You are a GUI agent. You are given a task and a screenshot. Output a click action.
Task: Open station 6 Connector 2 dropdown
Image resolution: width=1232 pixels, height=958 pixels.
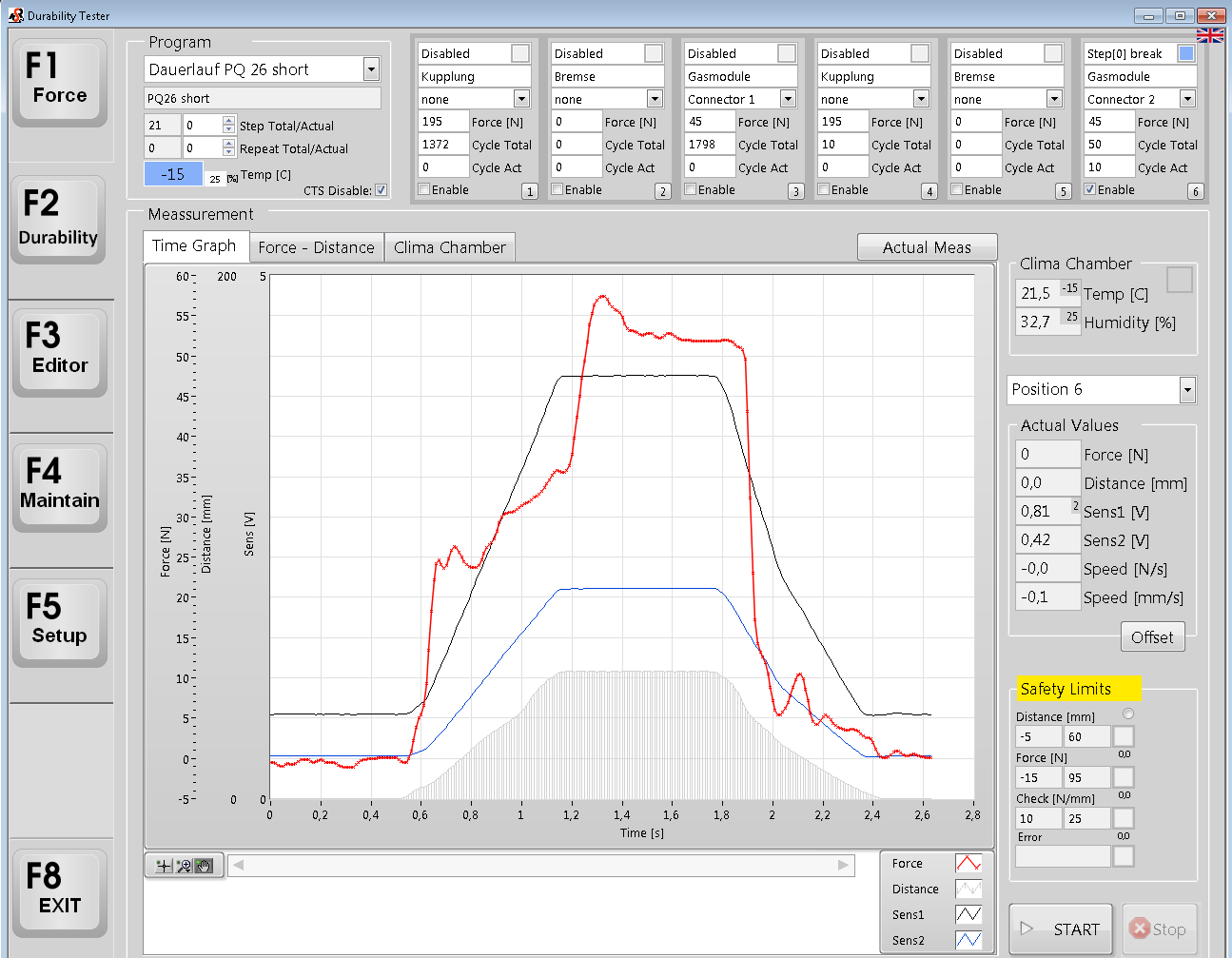pyautogui.click(x=1187, y=99)
